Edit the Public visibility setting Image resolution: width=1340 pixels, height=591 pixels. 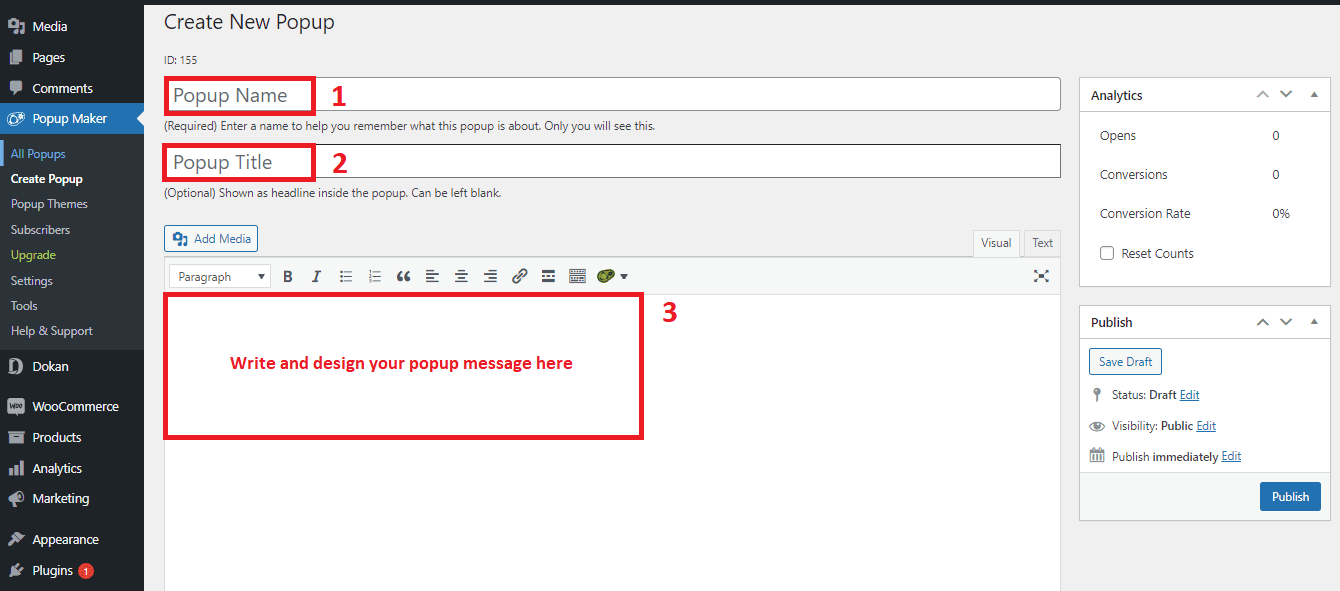click(x=1206, y=426)
